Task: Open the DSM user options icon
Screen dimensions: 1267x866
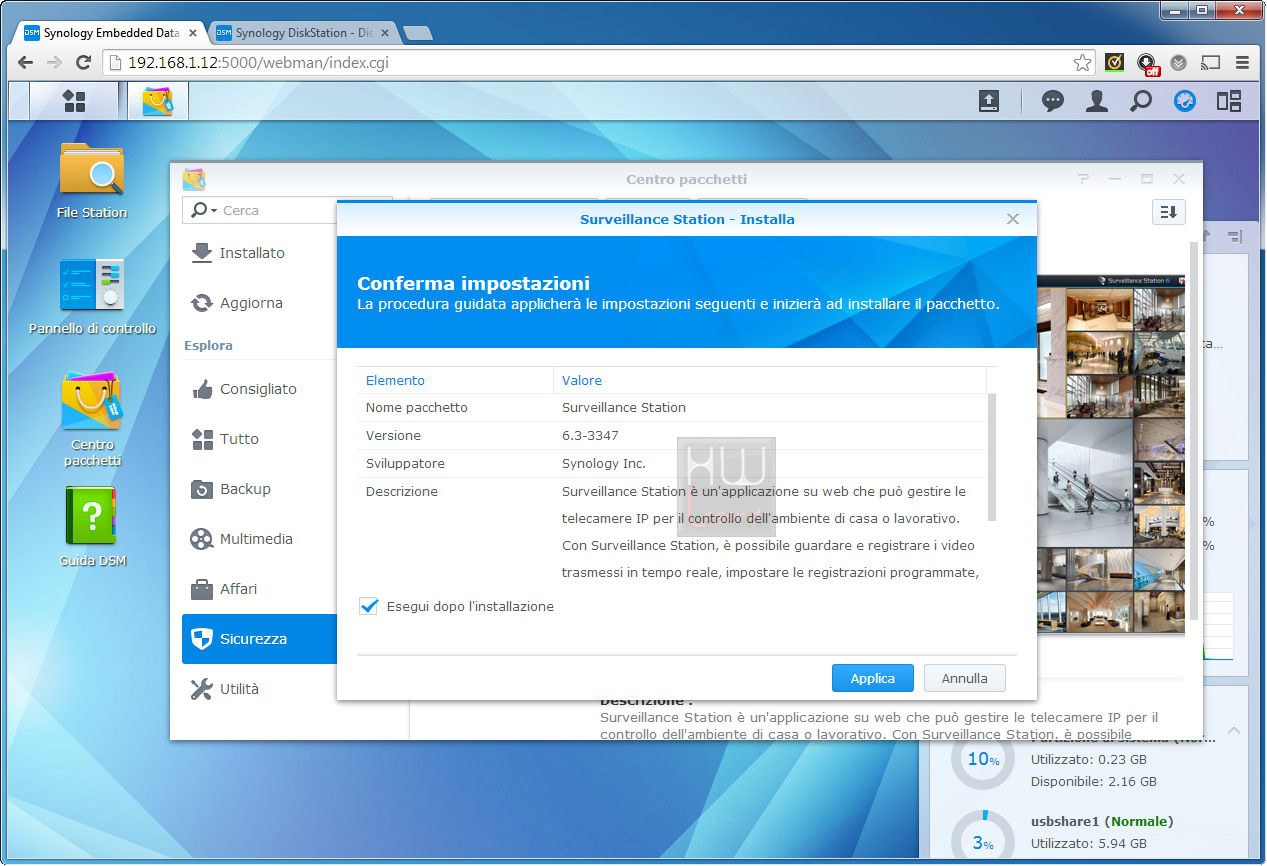Action: (x=1097, y=101)
